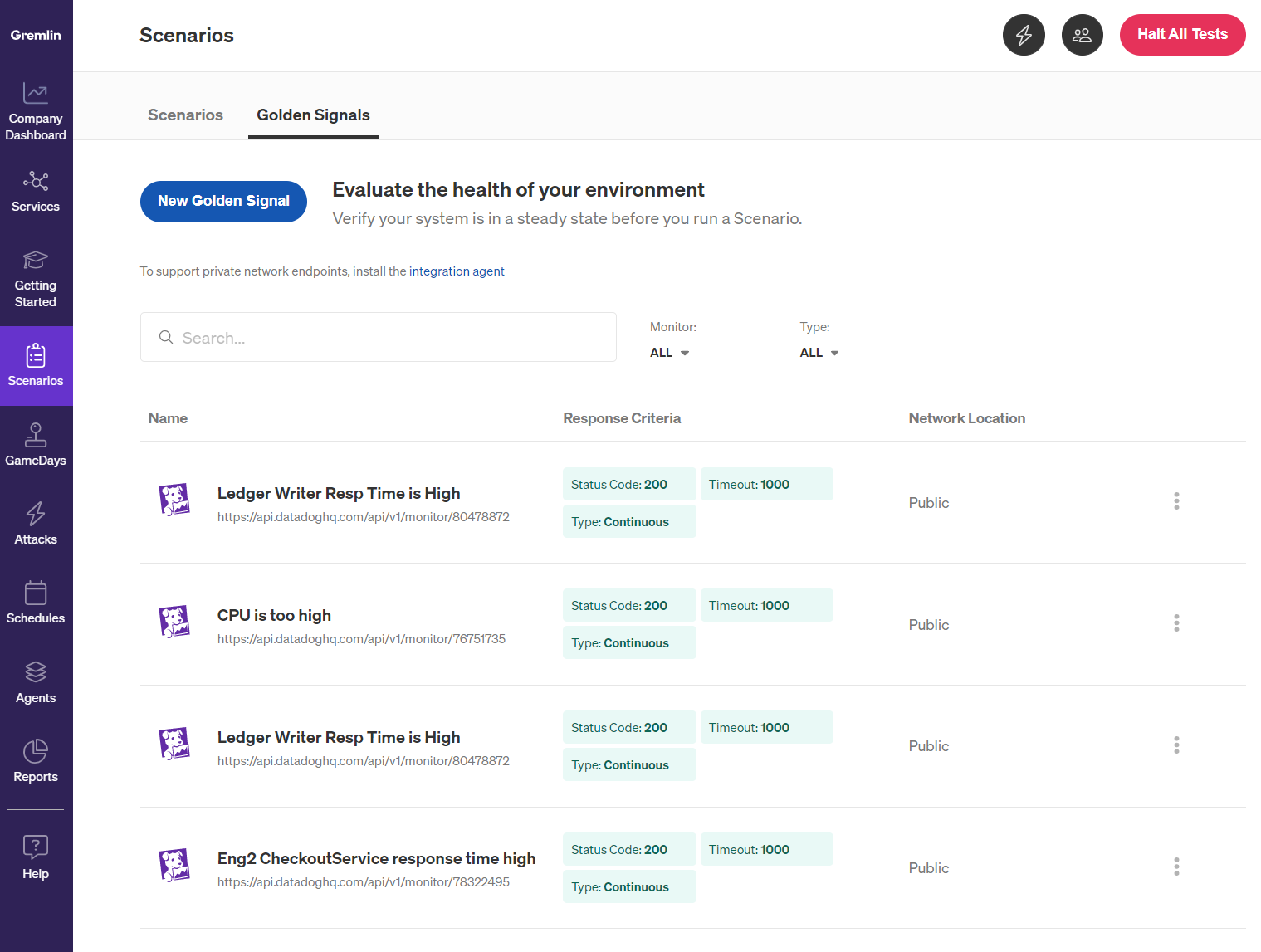Click Public location for Eng2 CheckoutService row
Screen dimensions: 1261x952
(x=928, y=867)
